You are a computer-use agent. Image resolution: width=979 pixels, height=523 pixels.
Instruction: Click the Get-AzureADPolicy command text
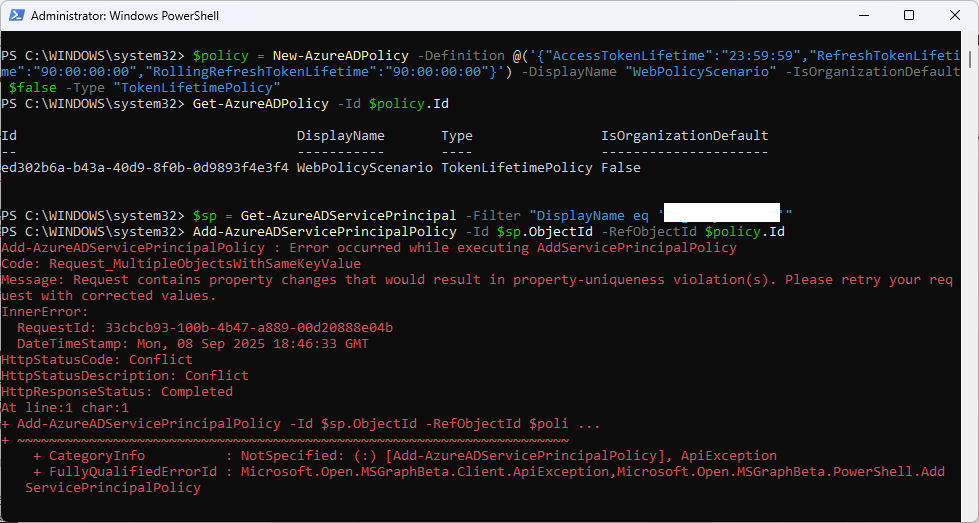tap(261, 104)
